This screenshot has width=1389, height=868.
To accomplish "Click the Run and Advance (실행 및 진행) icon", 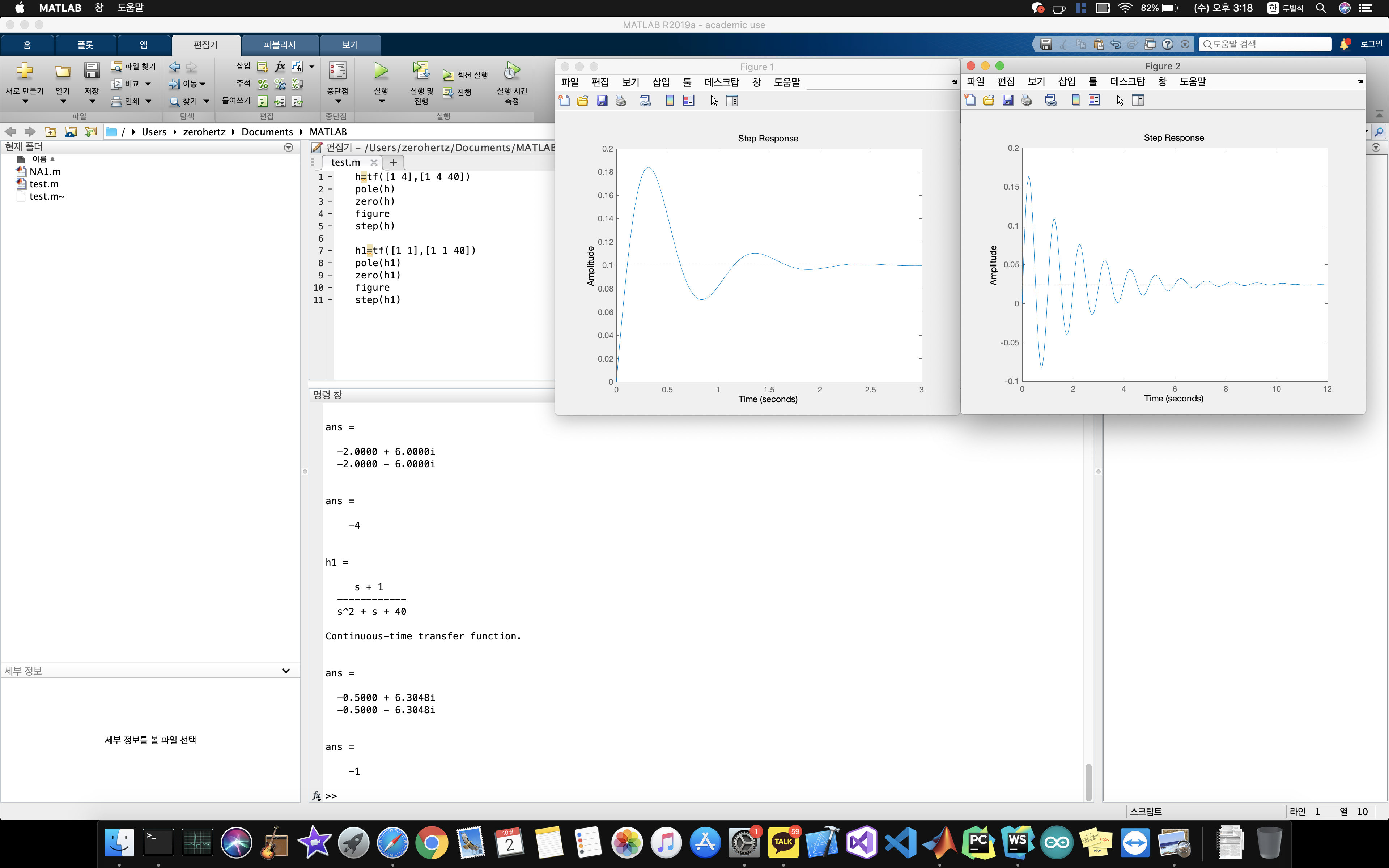I will (x=421, y=71).
